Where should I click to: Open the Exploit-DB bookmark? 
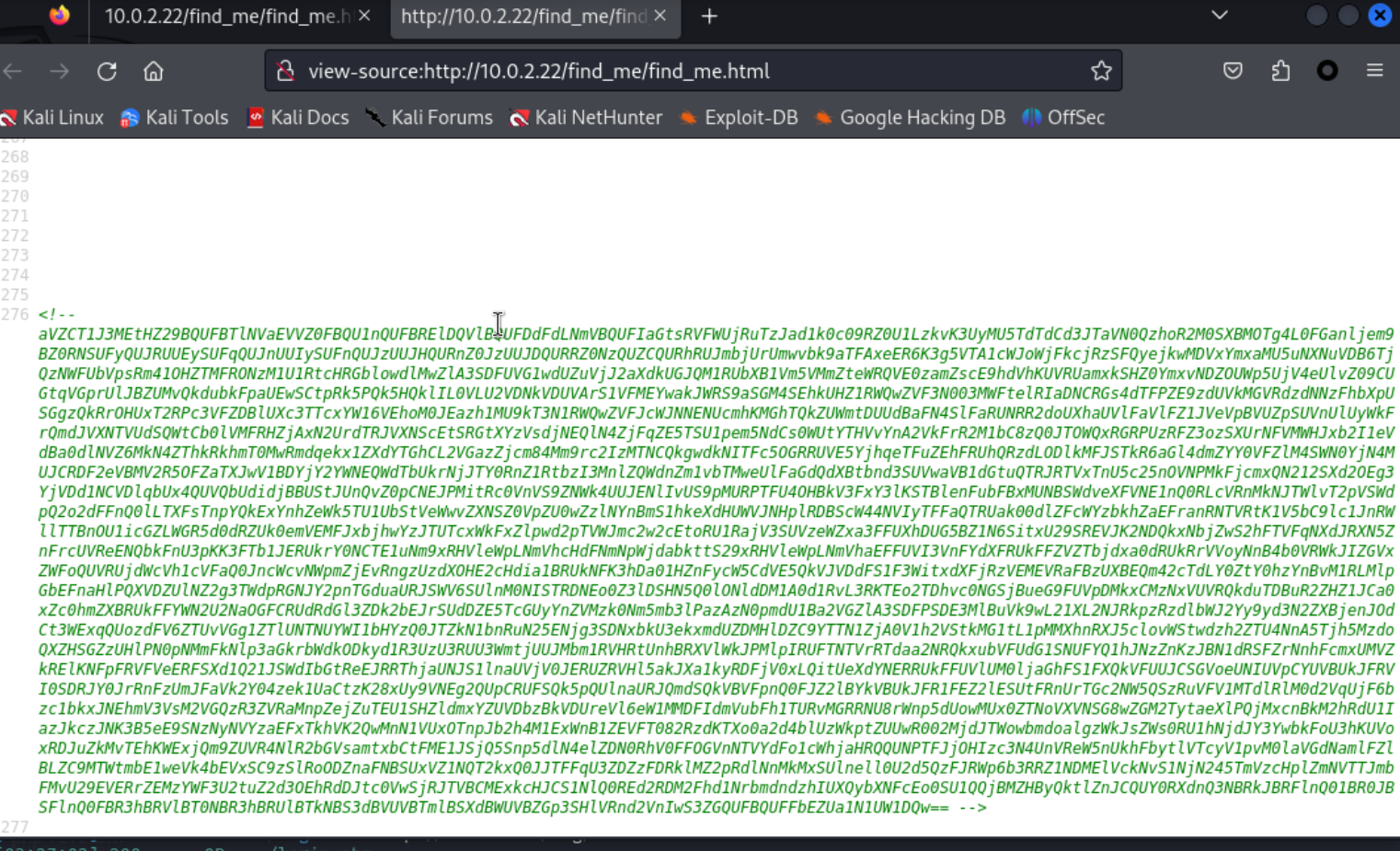click(739, 118)
